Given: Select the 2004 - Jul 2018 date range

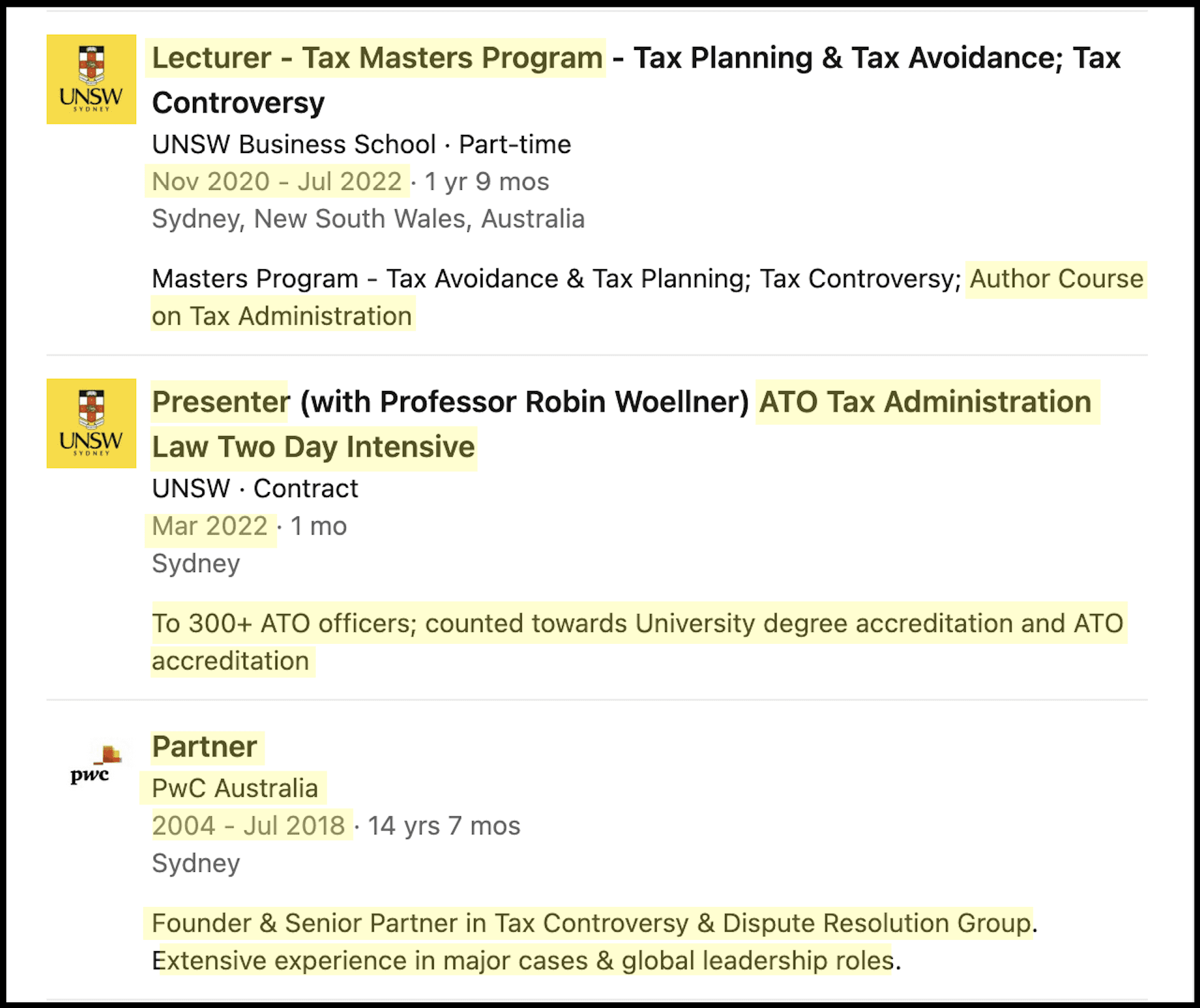Looking at the screenshot, I should (x=248, y=826).
